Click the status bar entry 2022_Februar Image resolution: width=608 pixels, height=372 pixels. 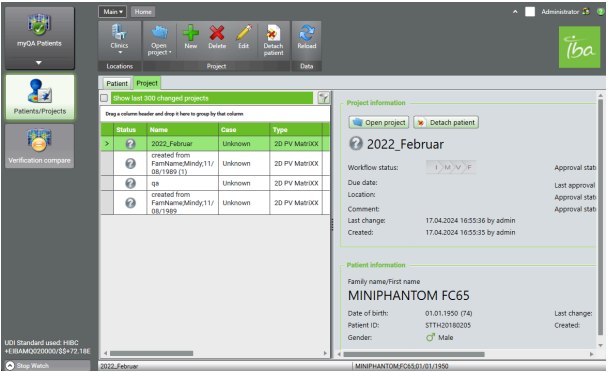pyautogui.click(x=119, y=366)
